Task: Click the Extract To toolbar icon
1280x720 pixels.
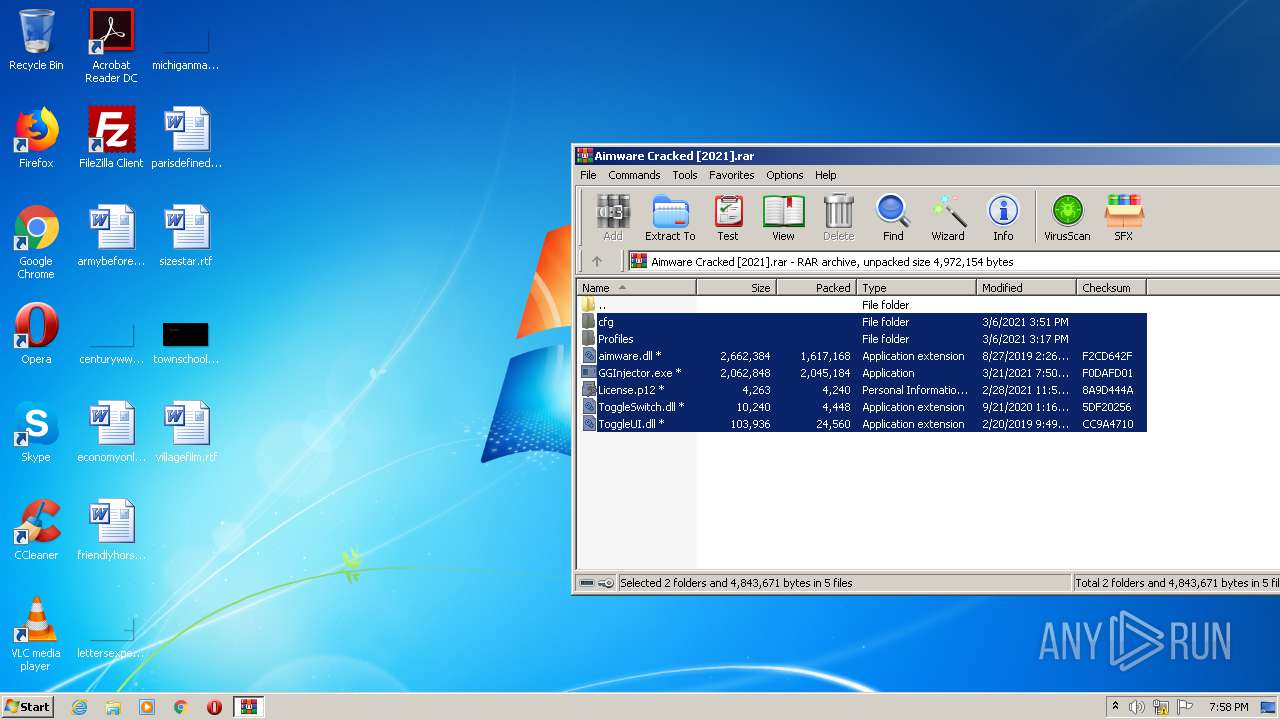Action: click(x=670, y=218)
